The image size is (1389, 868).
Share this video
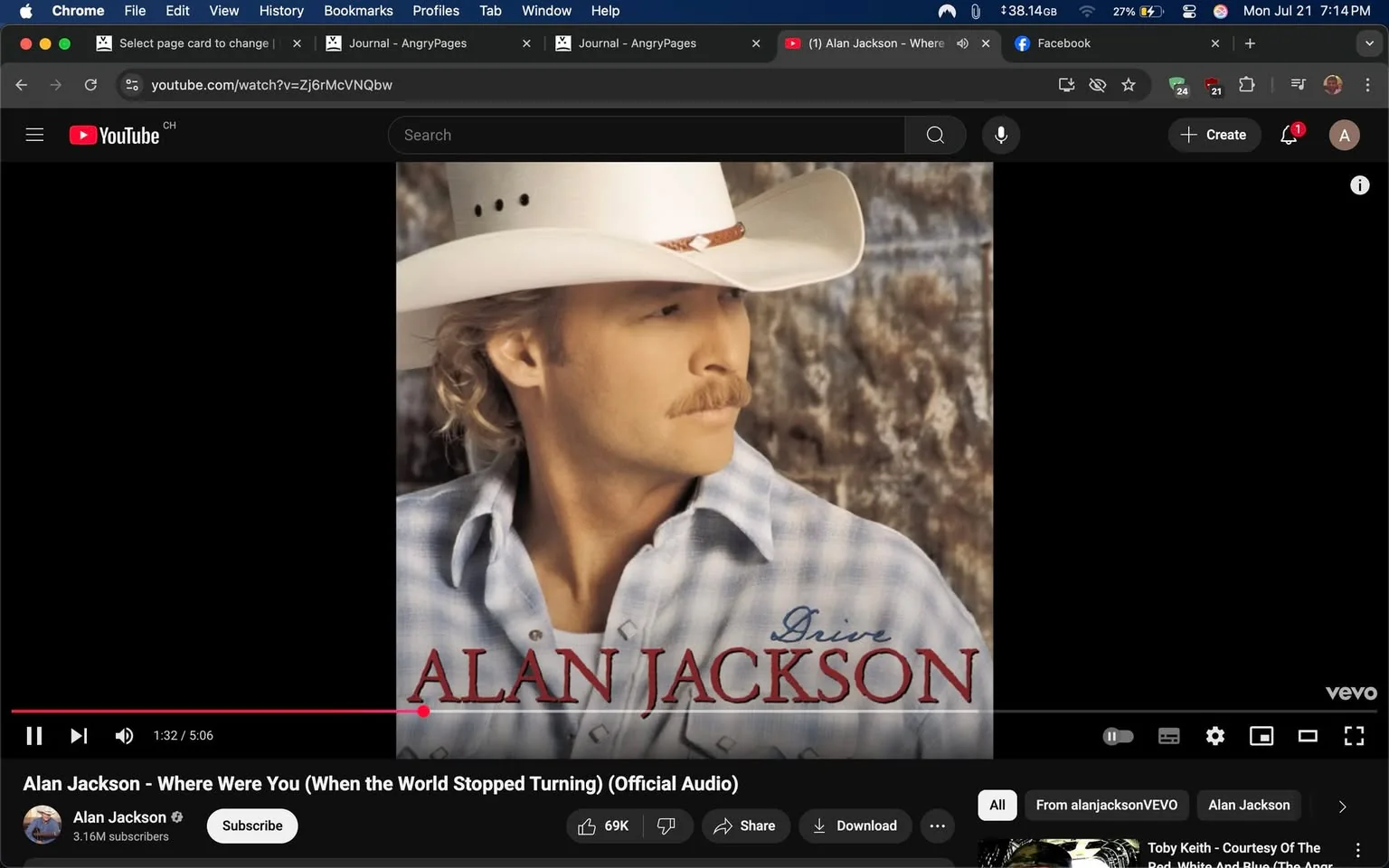coord(744,826)
